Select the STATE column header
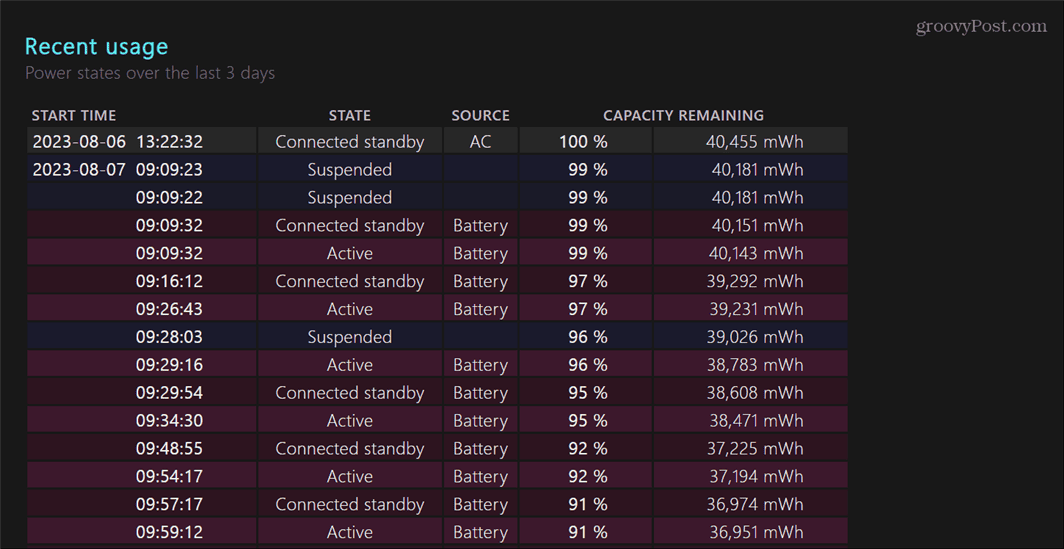The image size is (1064, 549). click(x=349, y=115)
